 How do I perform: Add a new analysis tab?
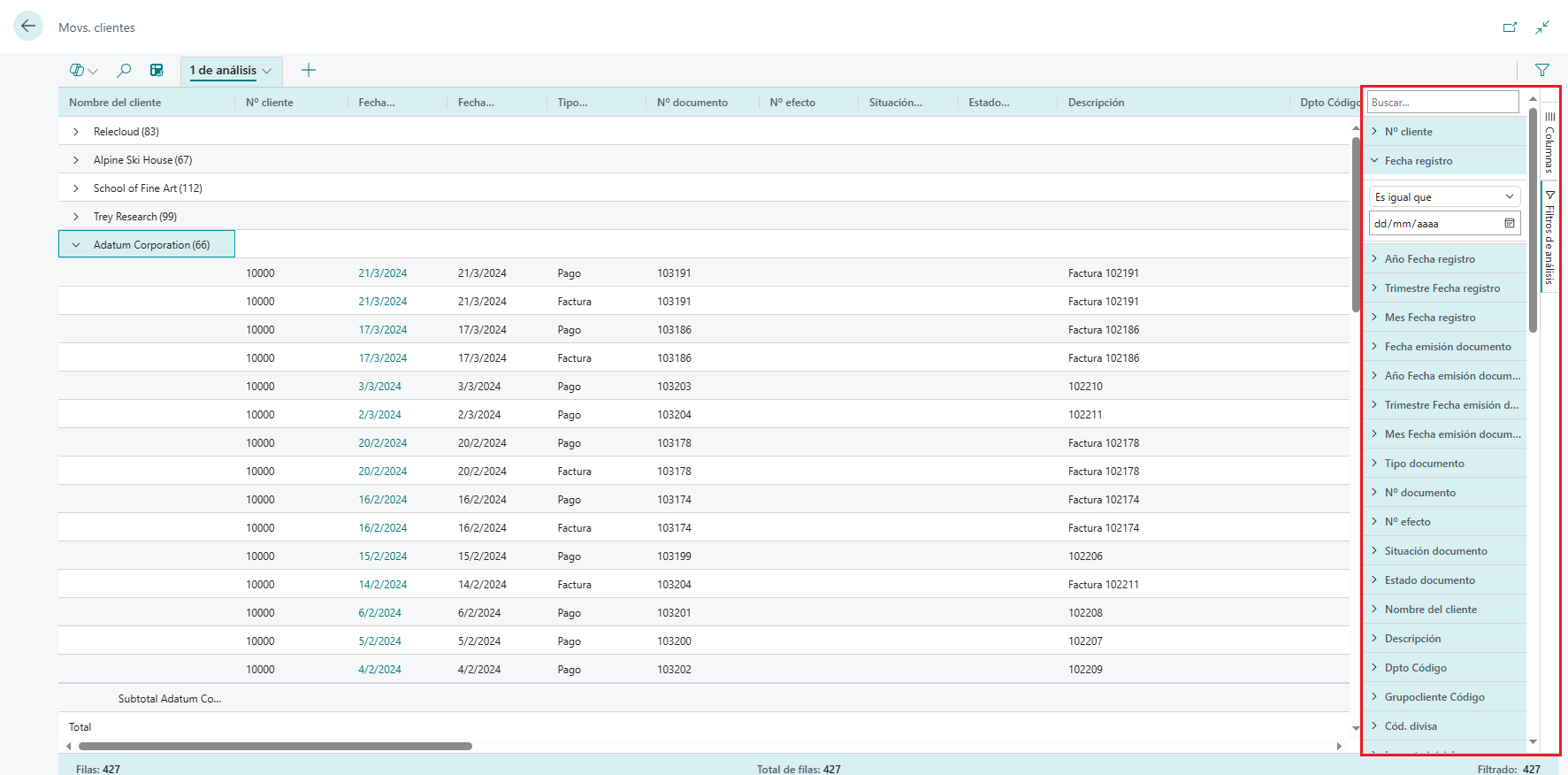[309, 70]
